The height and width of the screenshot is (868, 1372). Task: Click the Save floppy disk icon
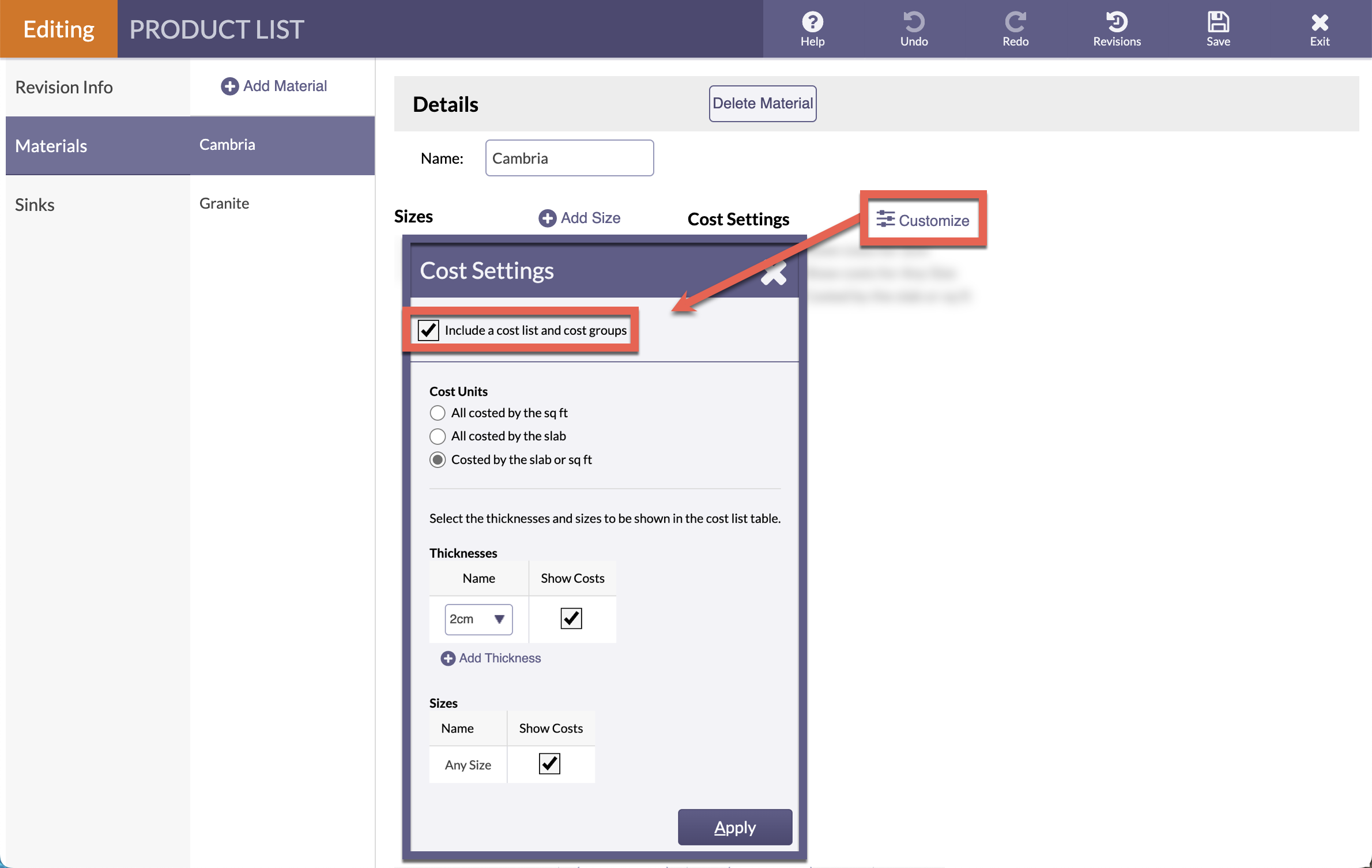point(1218,22)
